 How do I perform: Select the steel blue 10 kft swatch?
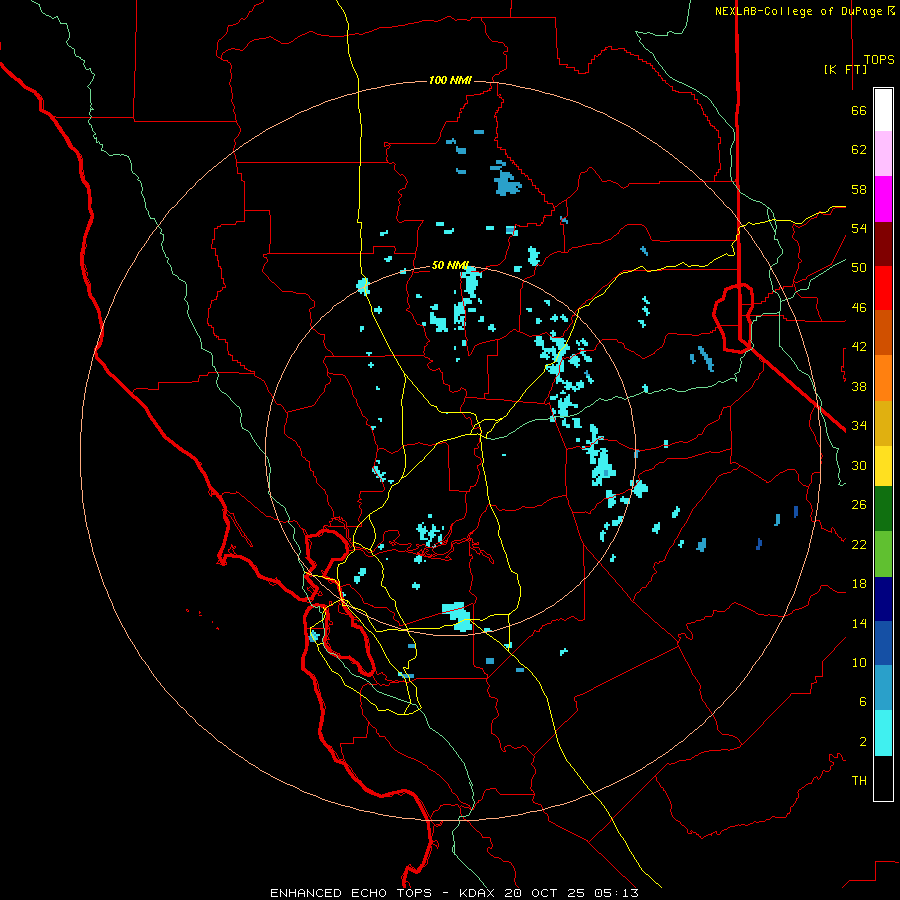(x=883, y=688)
